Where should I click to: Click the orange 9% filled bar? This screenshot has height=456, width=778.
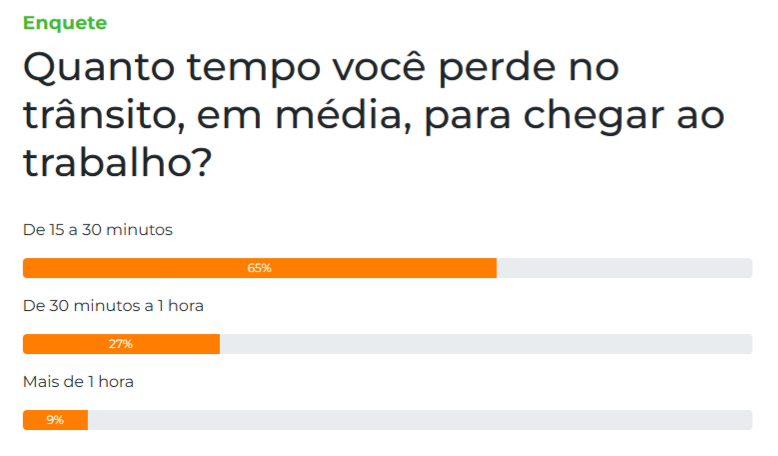[x=55, y=420]
